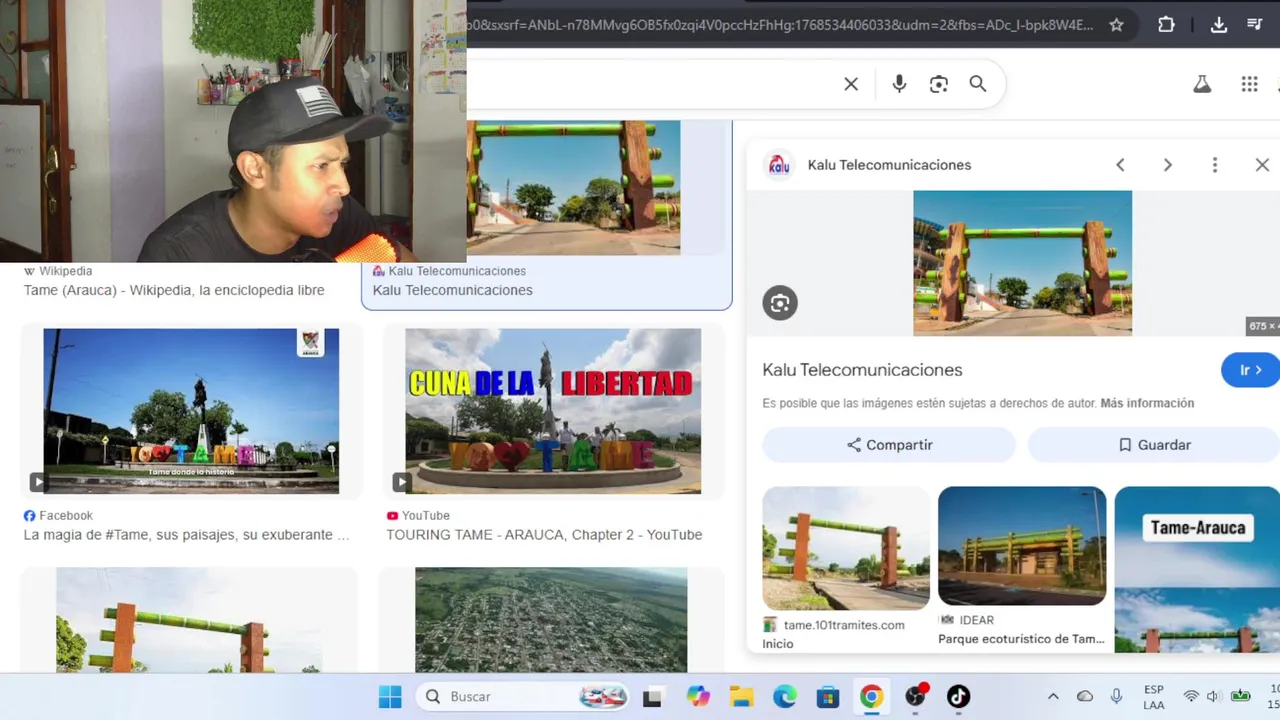Go to next image in preview panel
This screenshot has height=720, width=1280.
(x=1167, y=165)
